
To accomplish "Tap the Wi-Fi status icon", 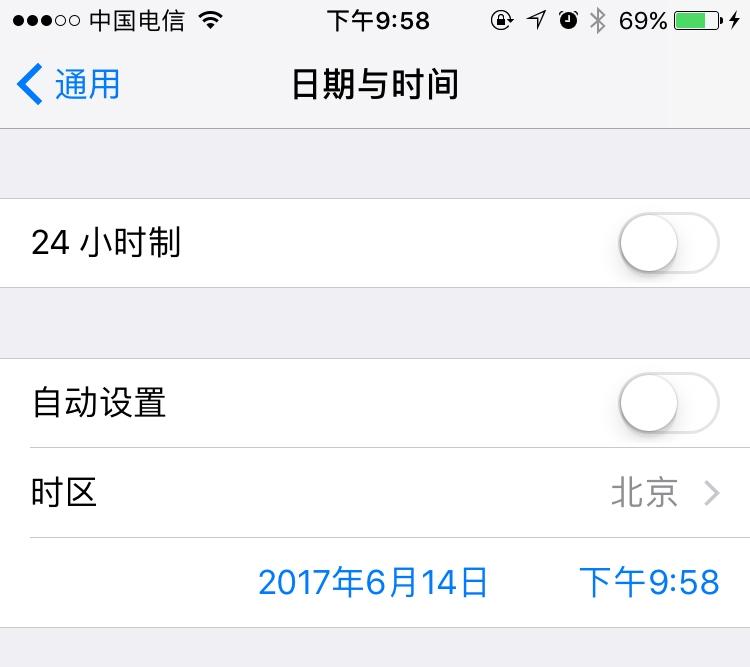I will (x=211, y=20).
